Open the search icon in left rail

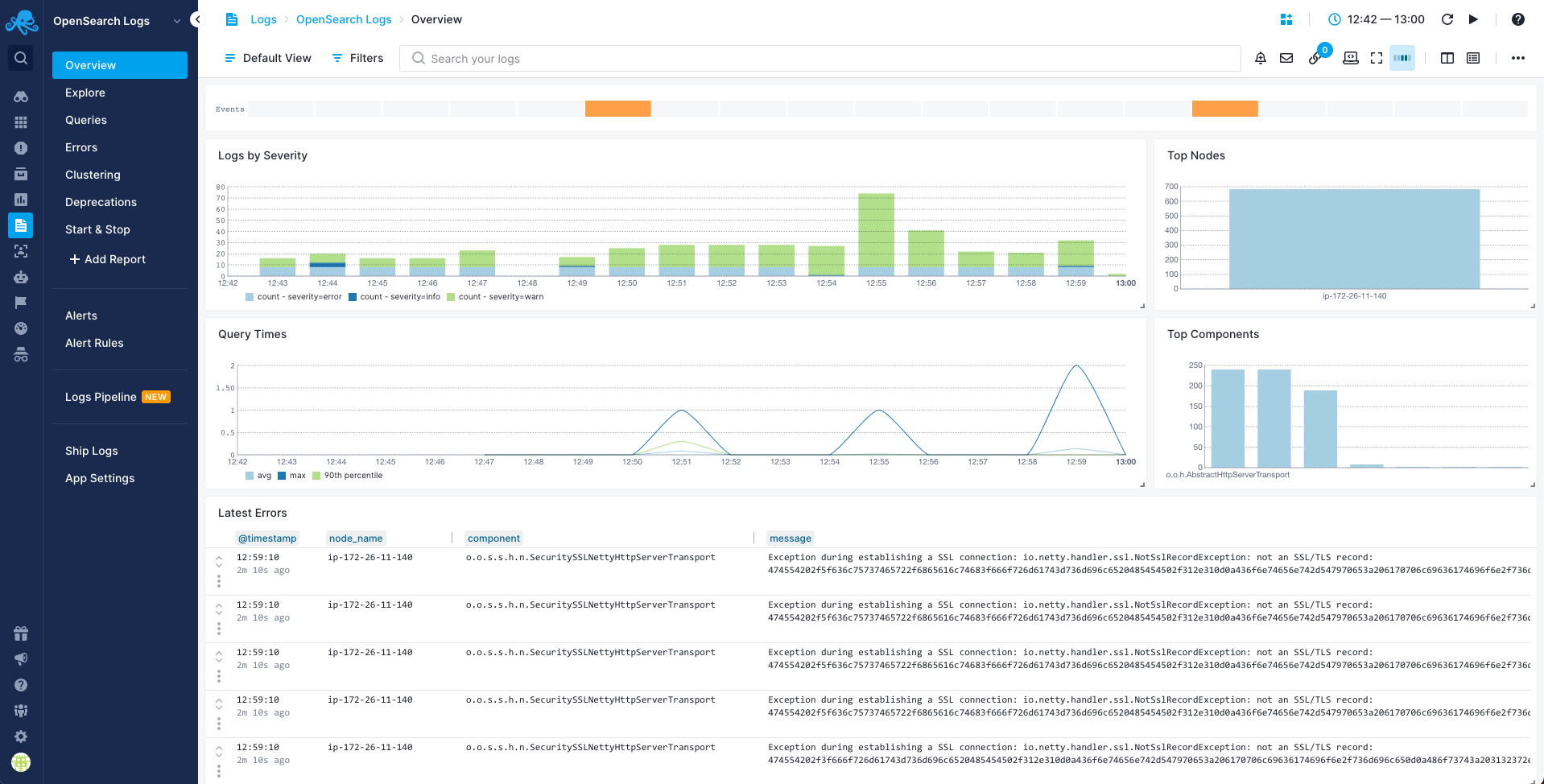point(21,58)
